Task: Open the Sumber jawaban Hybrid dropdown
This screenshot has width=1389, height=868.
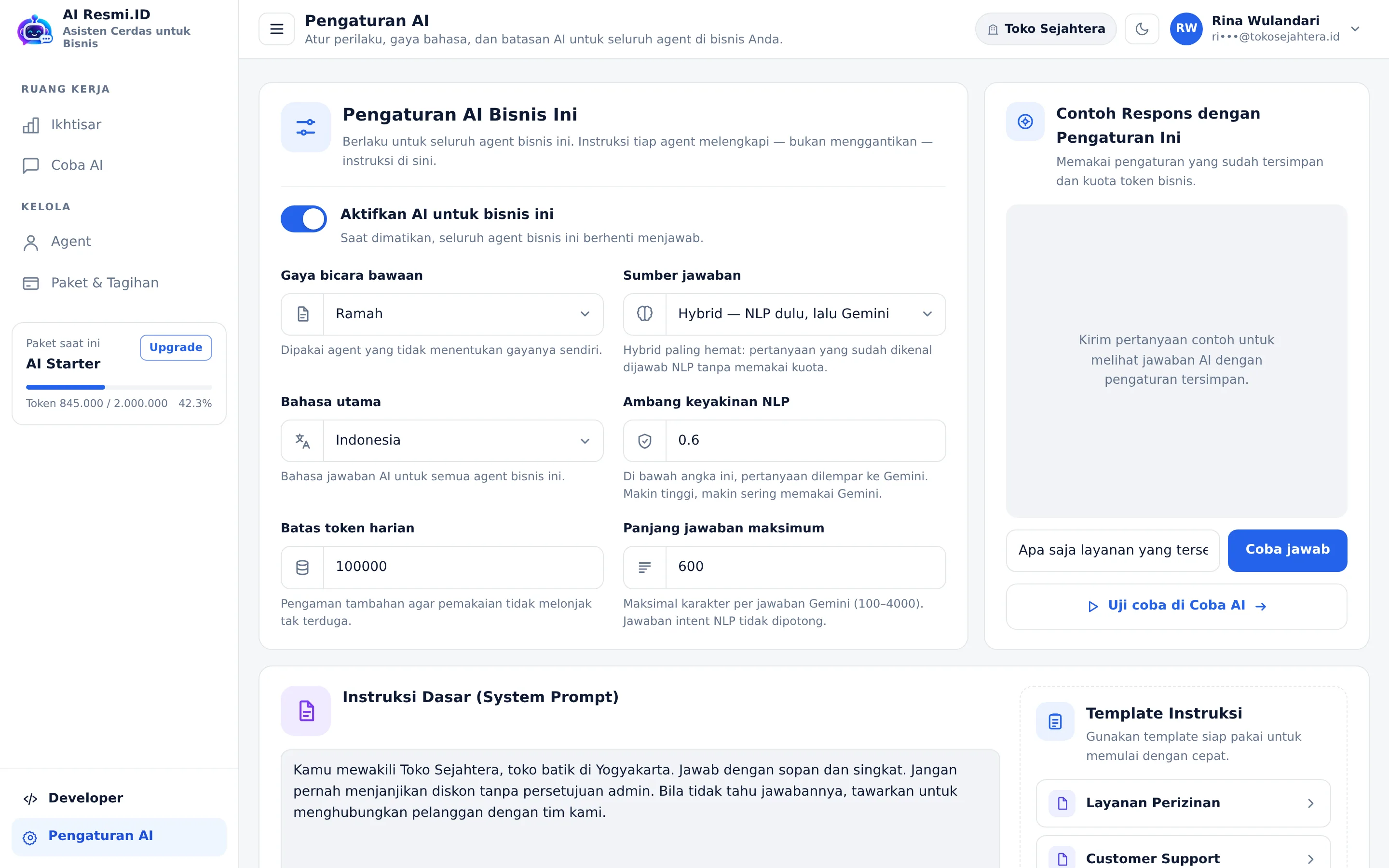Action: tap(784, 314)
